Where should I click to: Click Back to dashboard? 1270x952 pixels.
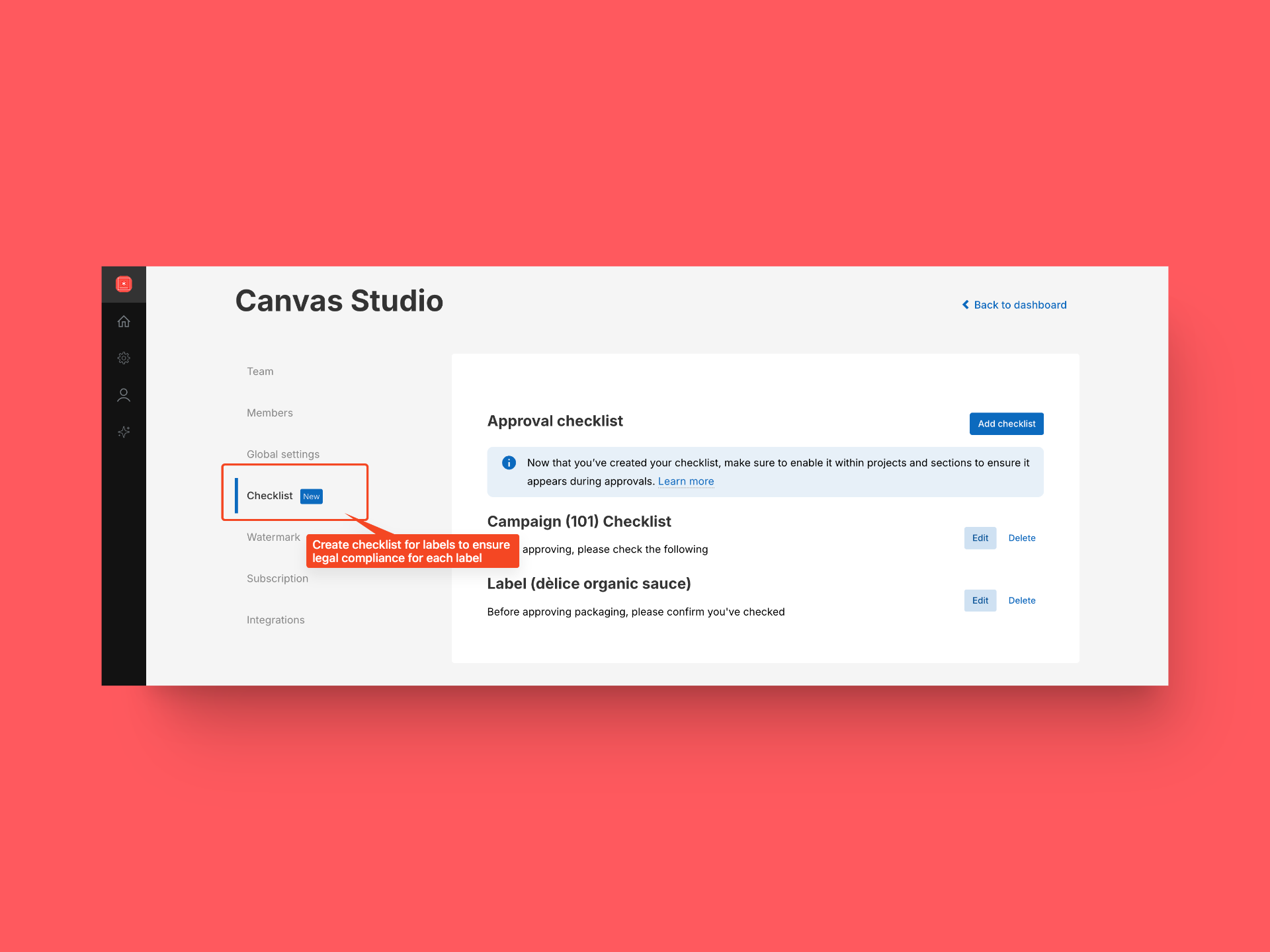1019,305
